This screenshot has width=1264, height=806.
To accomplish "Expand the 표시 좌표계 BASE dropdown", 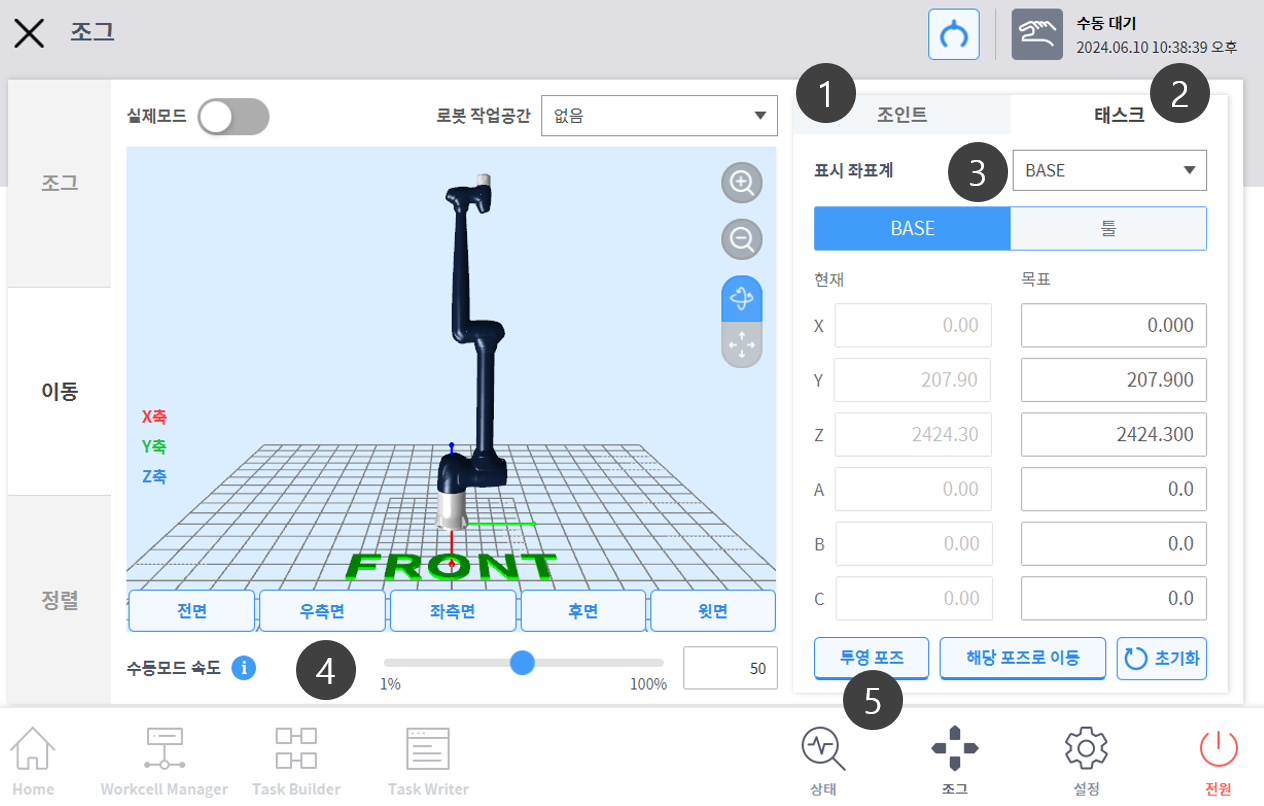I will coord(1109,170).
